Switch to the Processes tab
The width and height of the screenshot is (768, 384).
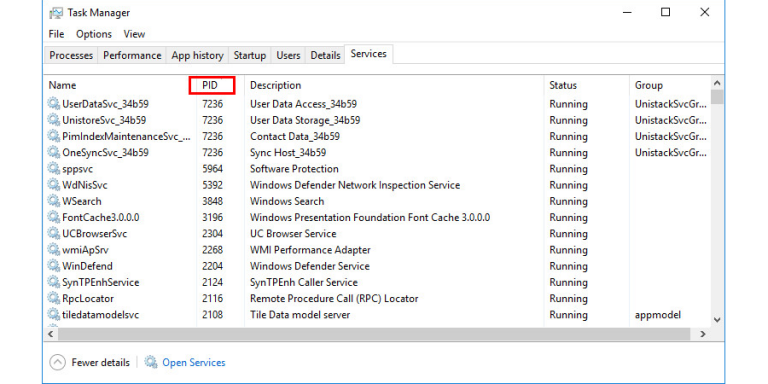tap(71, 55)
